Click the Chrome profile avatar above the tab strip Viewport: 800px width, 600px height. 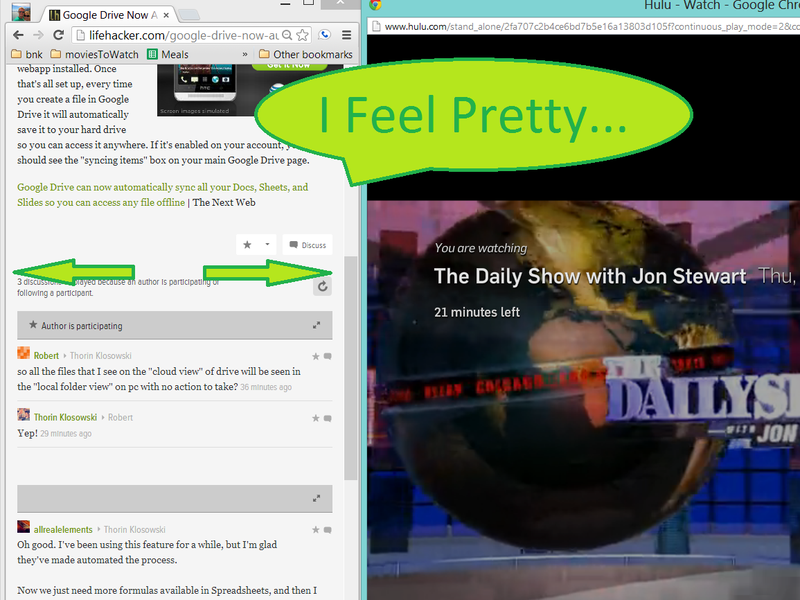[x=21, y=11]
